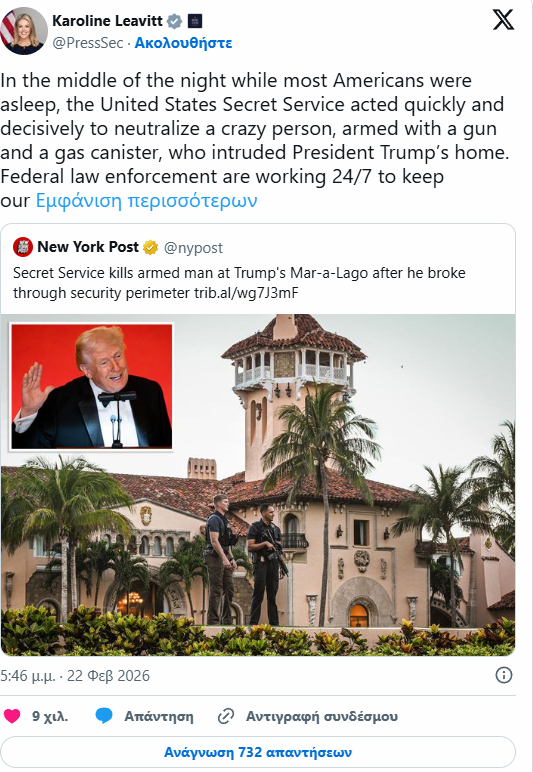Image resolution: width=533 pixels, height=772 pixels.
Task: Copy link with Αντιγραφή συνδέσμου
Action: click(308, 716)
